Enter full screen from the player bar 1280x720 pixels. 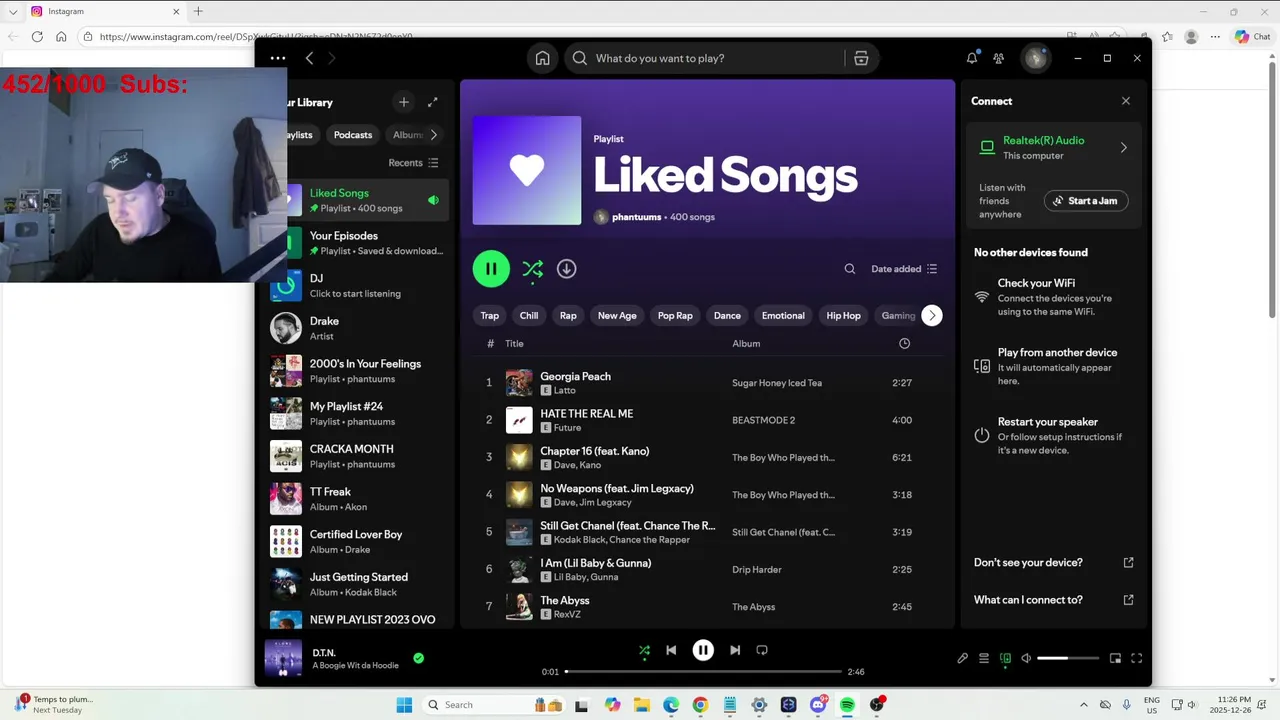pyautogui.click(x=1136, y=658)
